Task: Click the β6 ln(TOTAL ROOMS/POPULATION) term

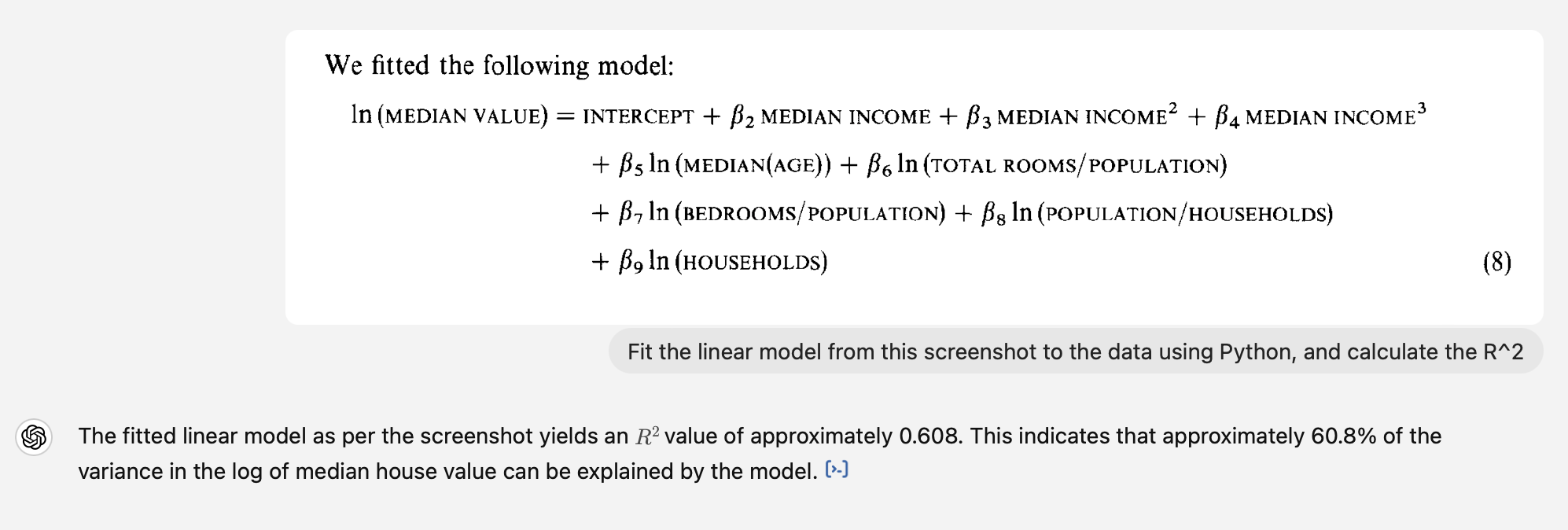Action: point(1046,165)
